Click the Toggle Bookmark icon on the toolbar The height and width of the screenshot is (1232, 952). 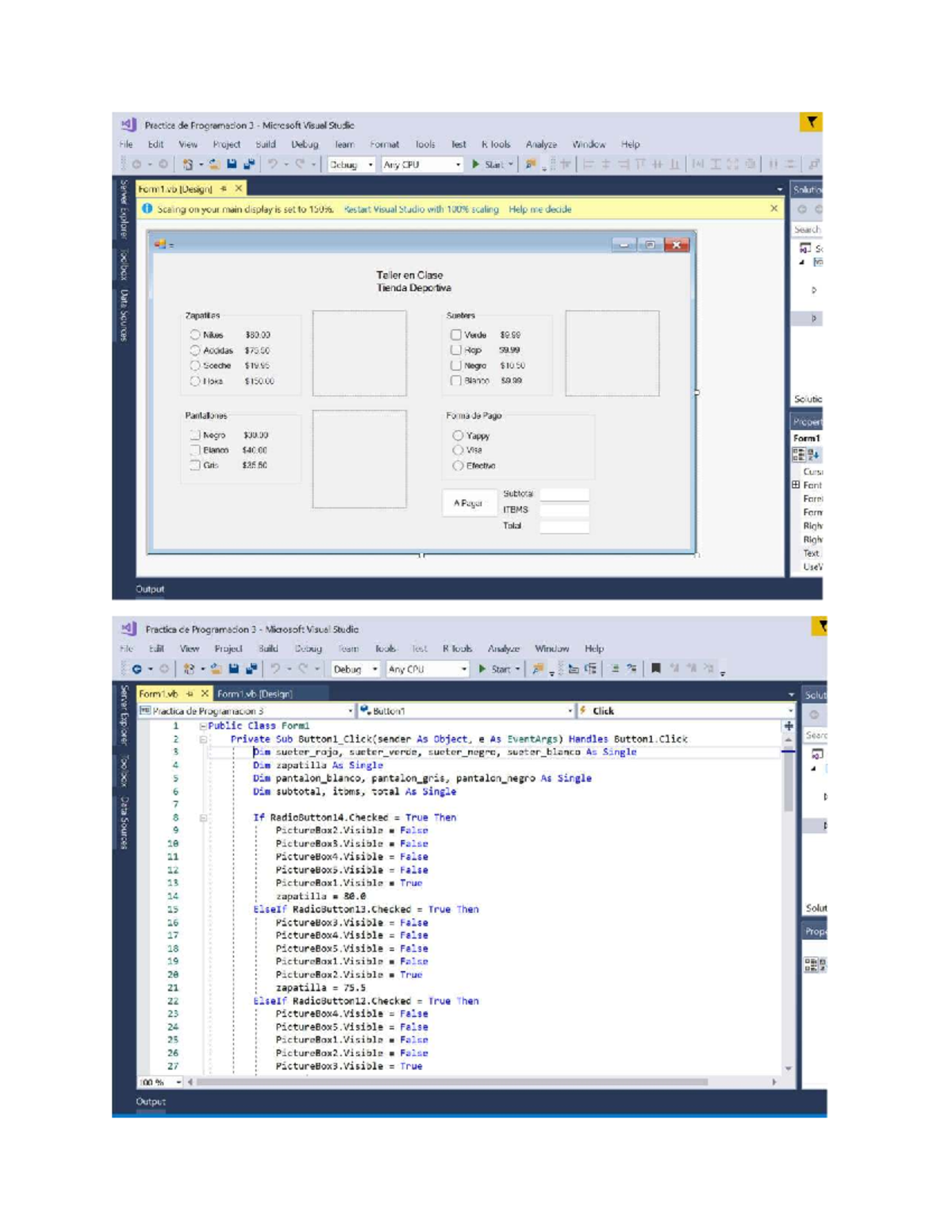(x=656, y=669)
